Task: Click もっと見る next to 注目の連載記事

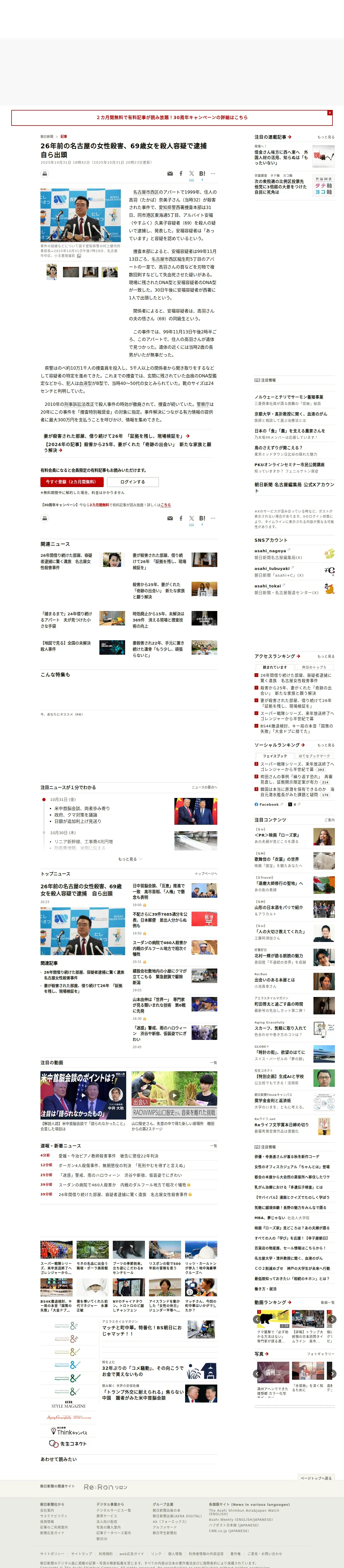Action: coord(326,137)
